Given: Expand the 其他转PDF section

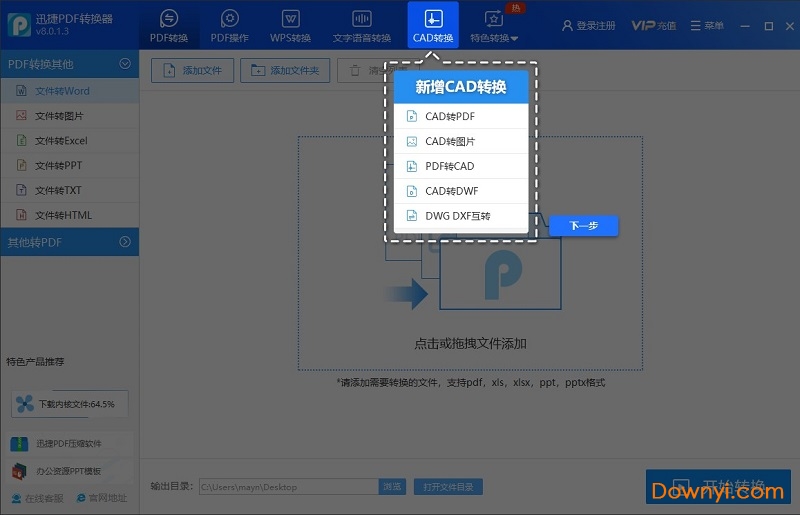Looking at the screenshot, I should tap(69, 242).
